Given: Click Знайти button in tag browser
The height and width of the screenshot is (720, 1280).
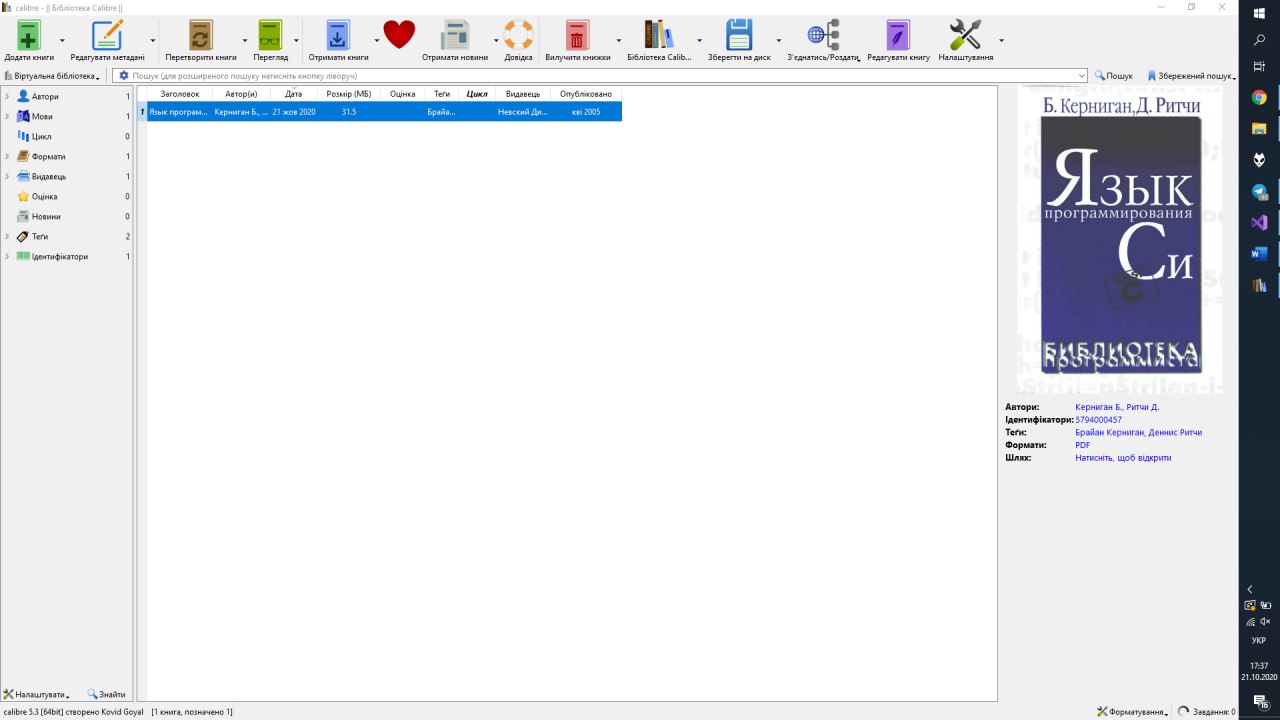Looking at the screenshot, I should [x=106, y=694].
